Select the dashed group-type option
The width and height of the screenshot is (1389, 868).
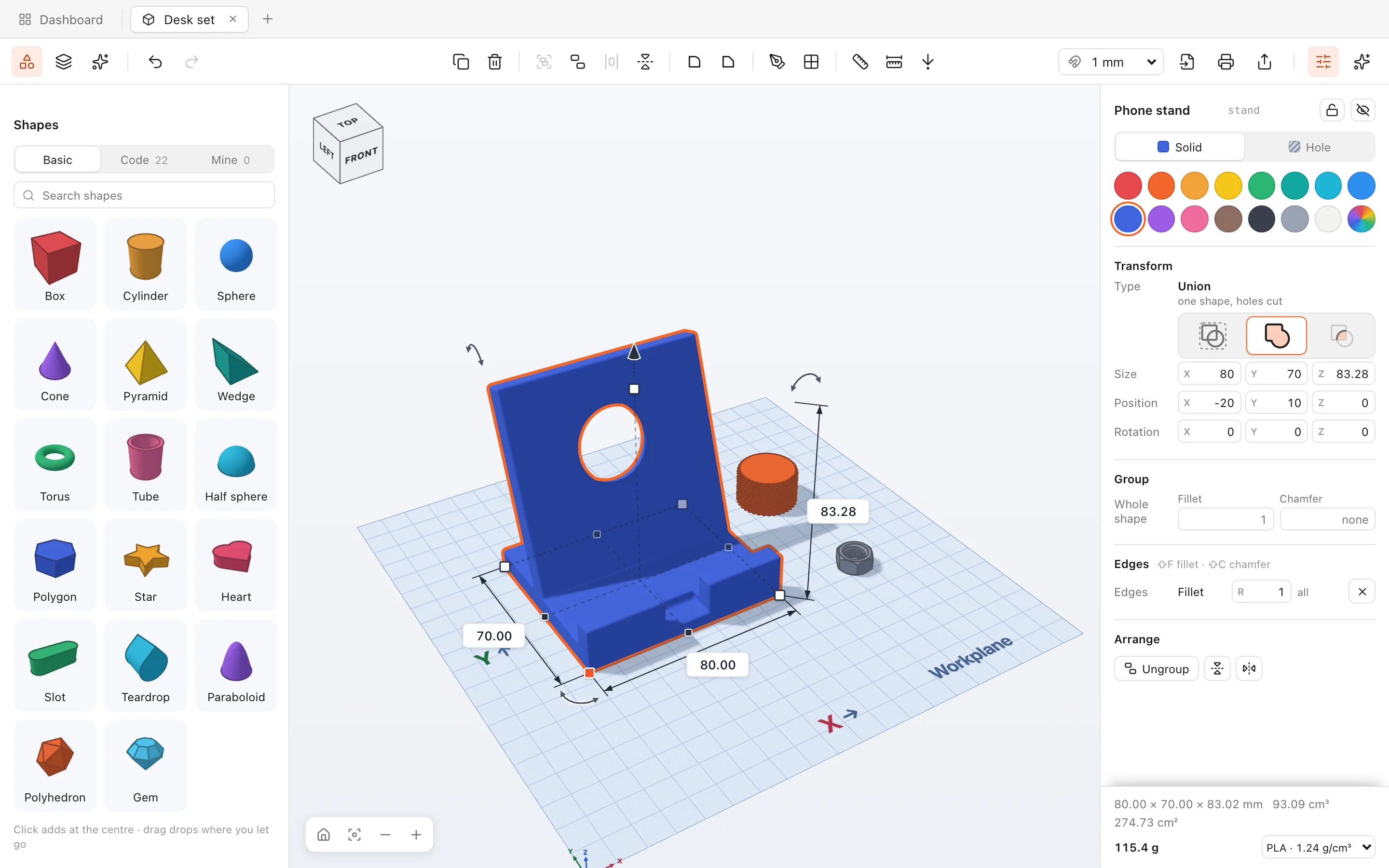point(1212,335)
